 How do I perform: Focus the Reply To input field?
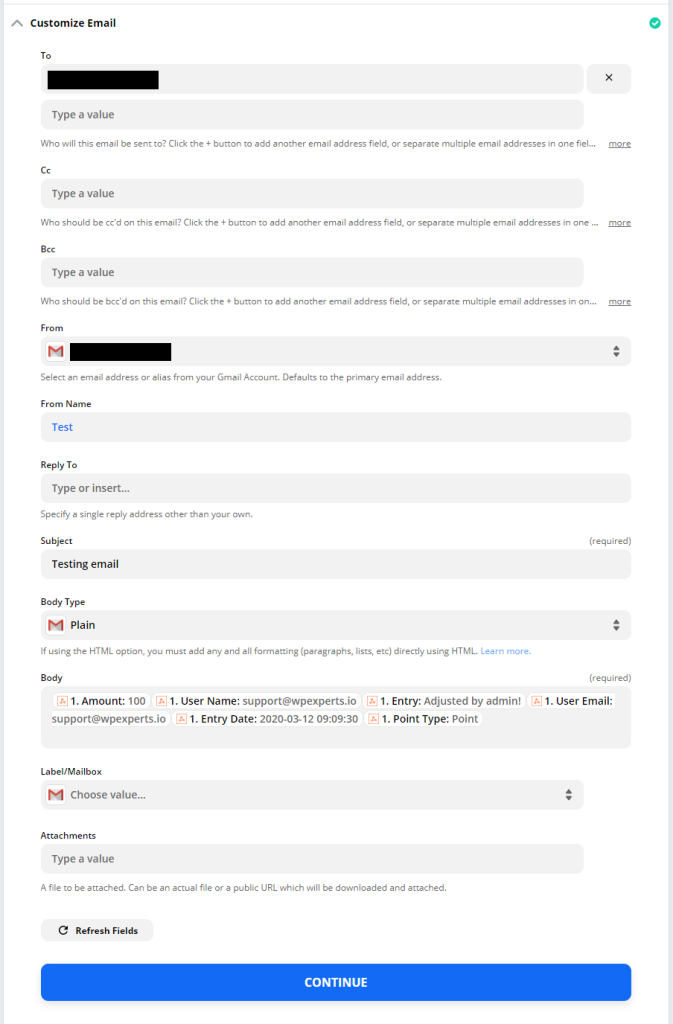click(x=335, y=488)
